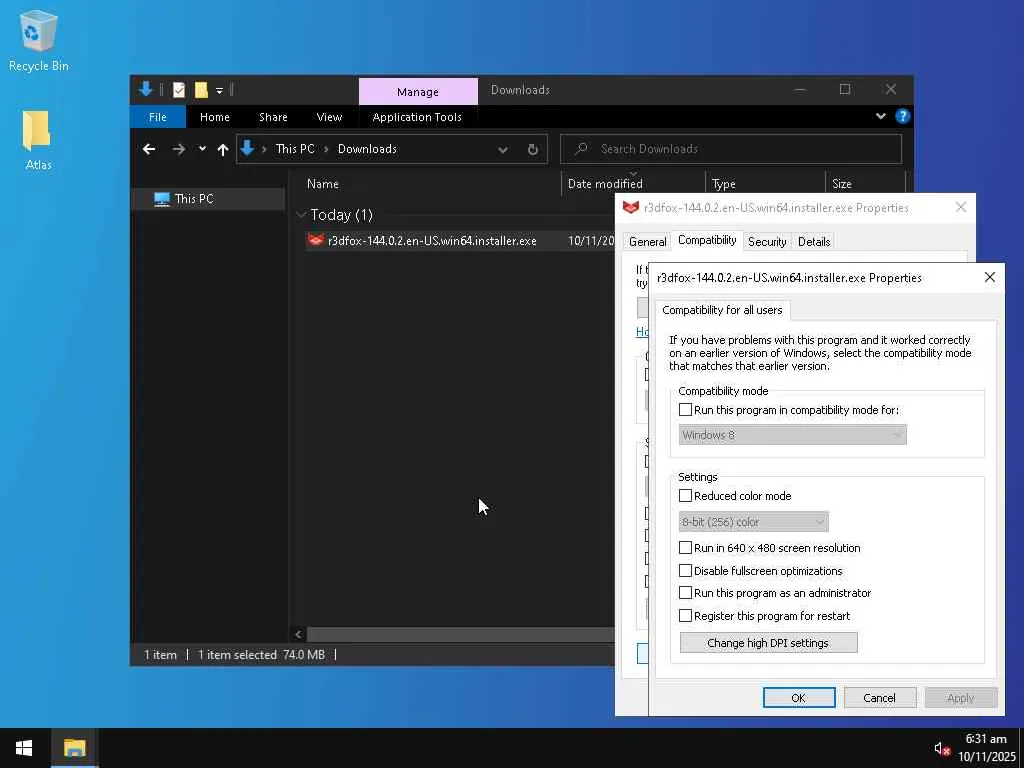Click the r3dfox icon in back Properties title

[631, 208]
